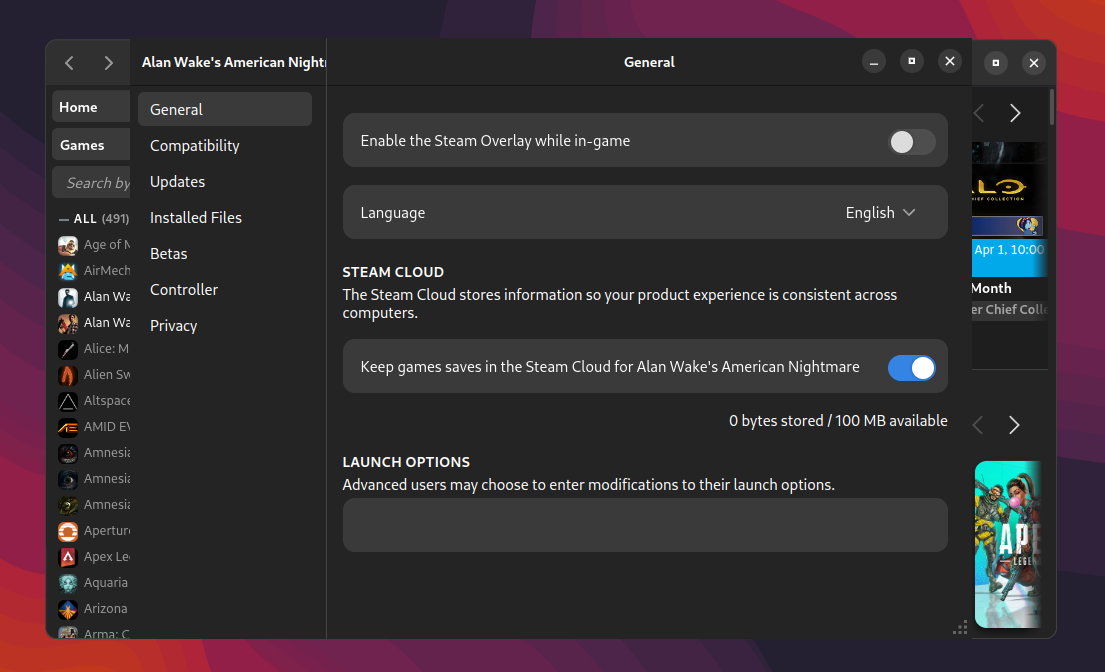Select the Aquaria game entry
Viewport: 1105px width, 672px height.
(x=94, y=583)
